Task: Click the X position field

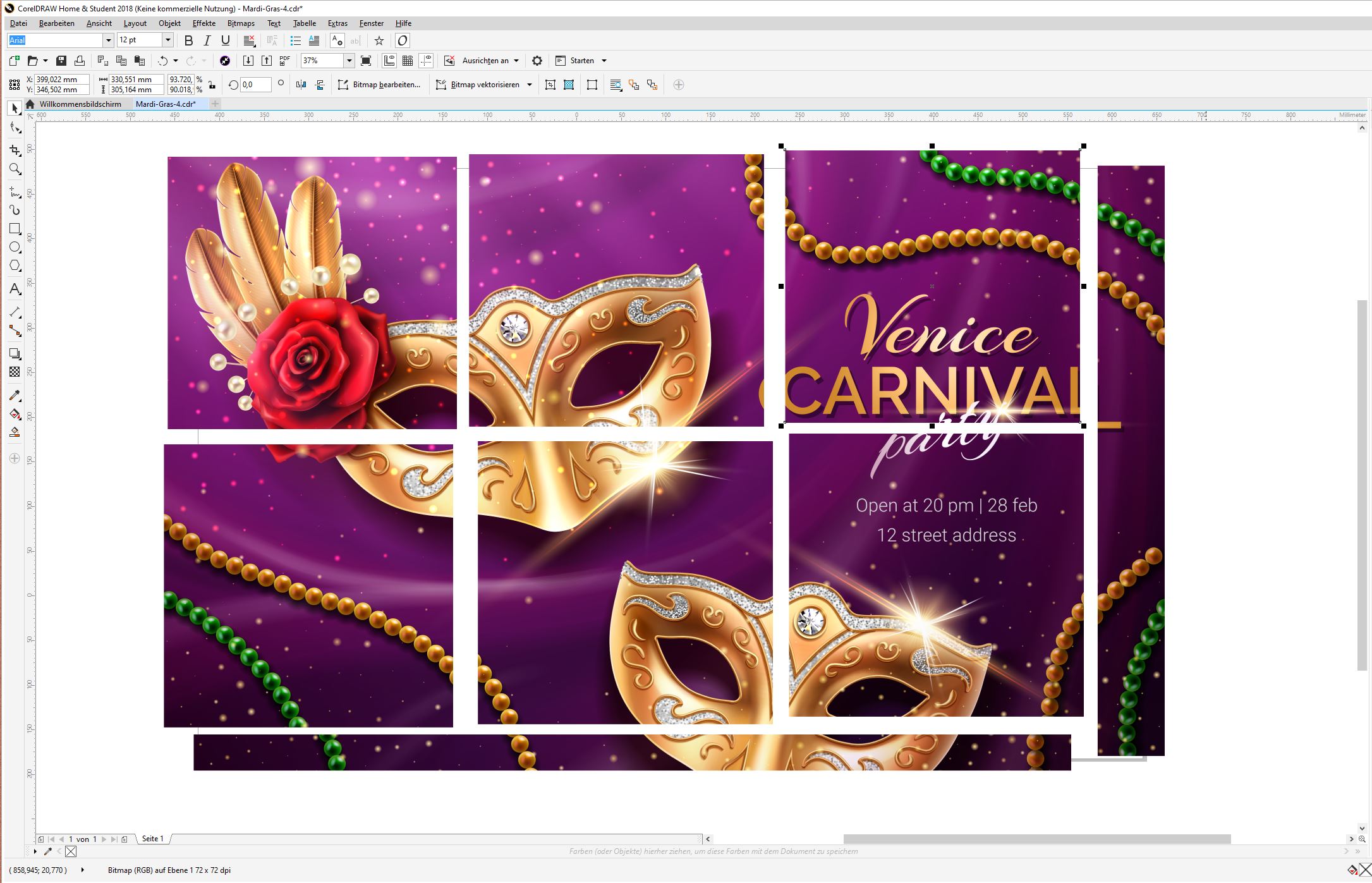Action: pos(62,80)
